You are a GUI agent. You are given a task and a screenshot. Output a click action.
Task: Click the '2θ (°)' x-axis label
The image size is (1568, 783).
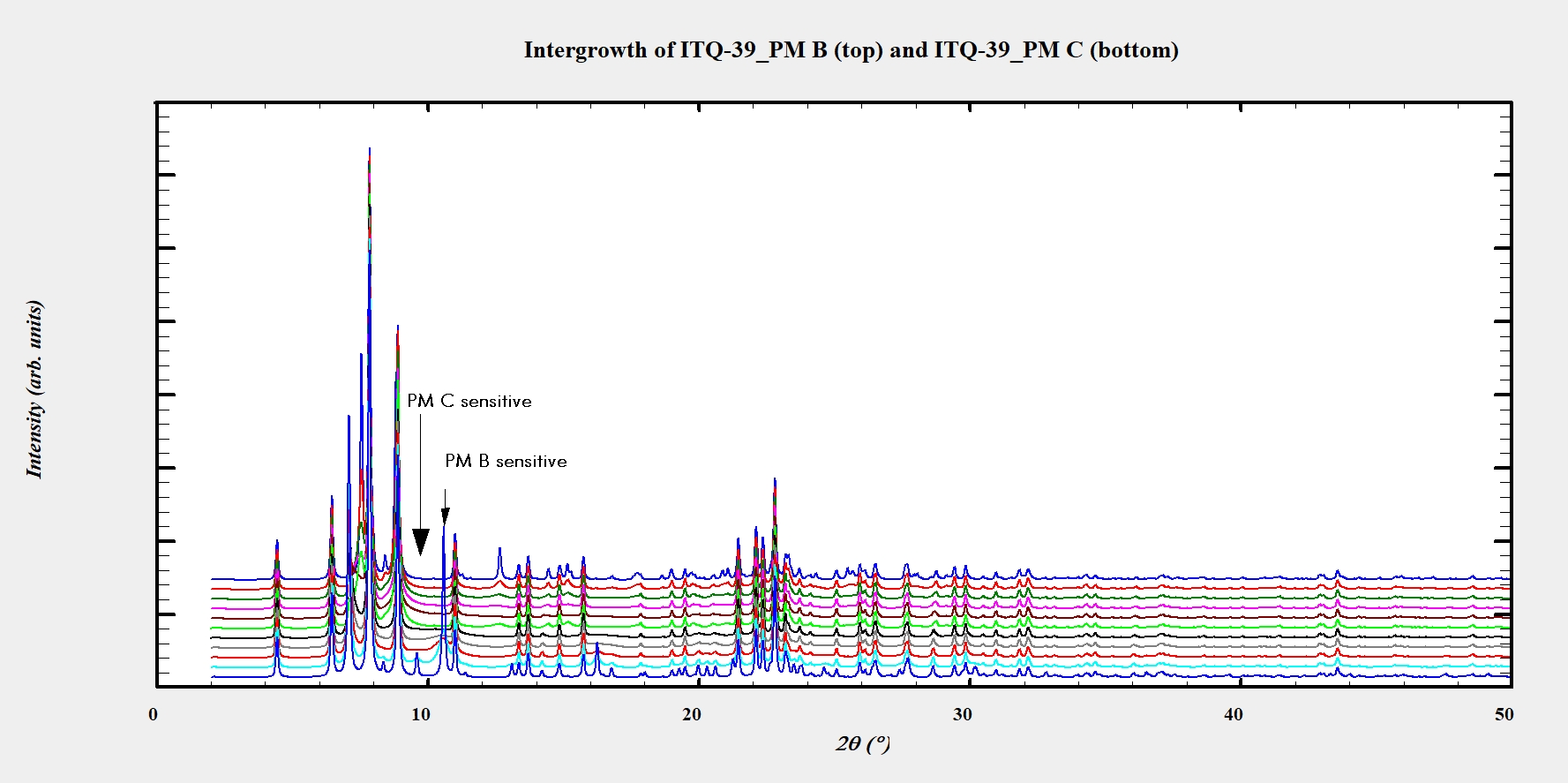[x=862, y=744]
